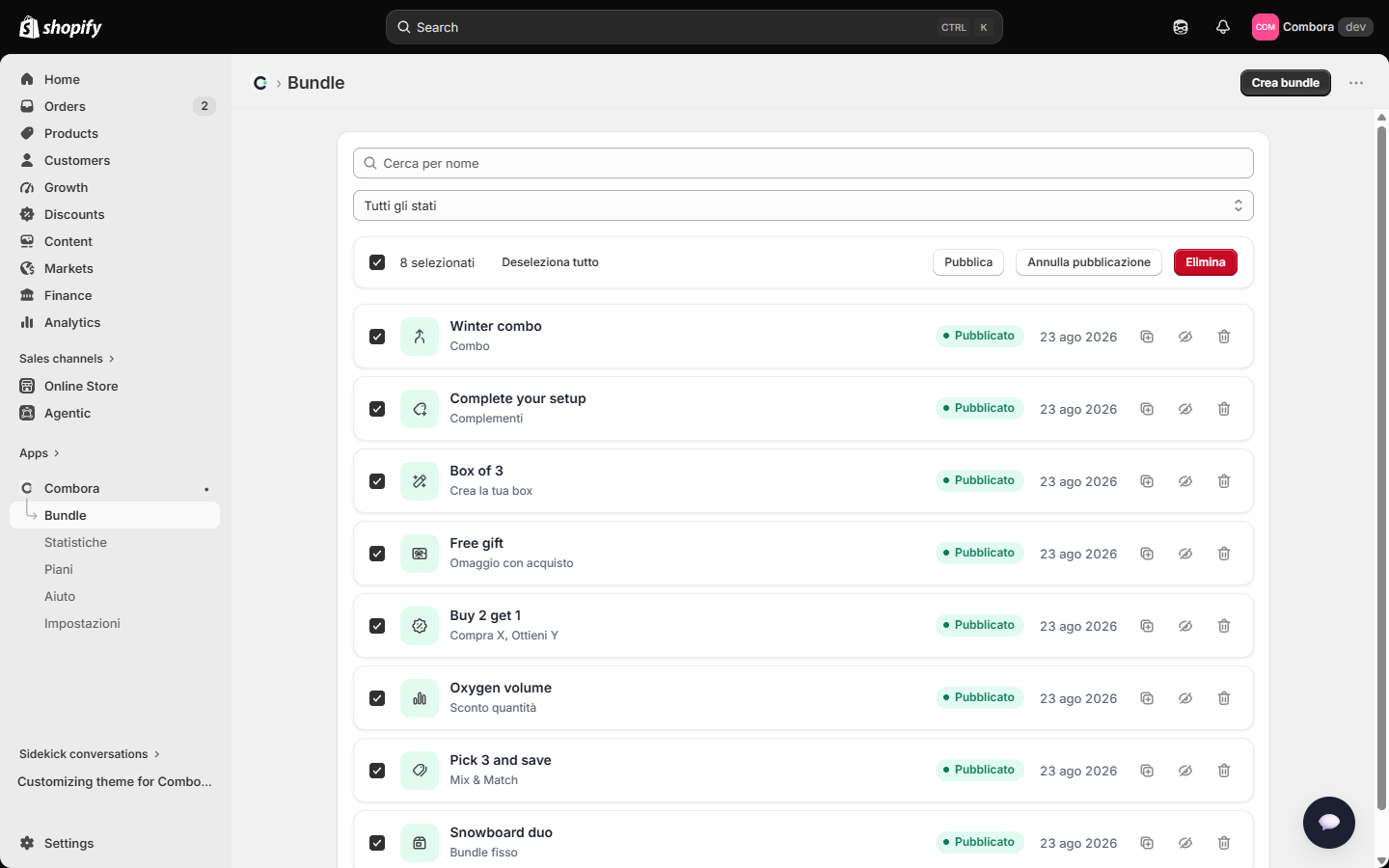Click the Cerca per nome search field
1389x868 pixels.
[803, 163]
